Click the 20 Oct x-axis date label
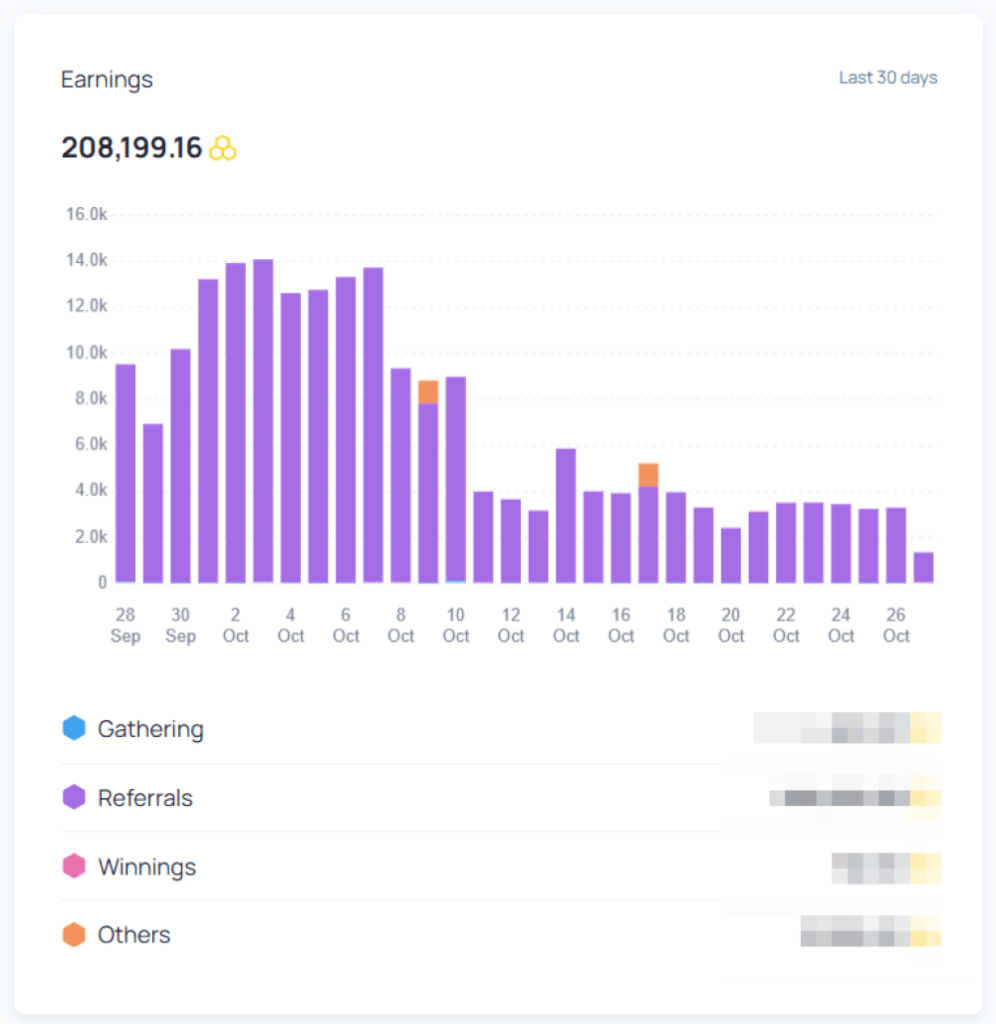Screen dimensions: 996x1024 pyautogui.click(x=731, y=625)
